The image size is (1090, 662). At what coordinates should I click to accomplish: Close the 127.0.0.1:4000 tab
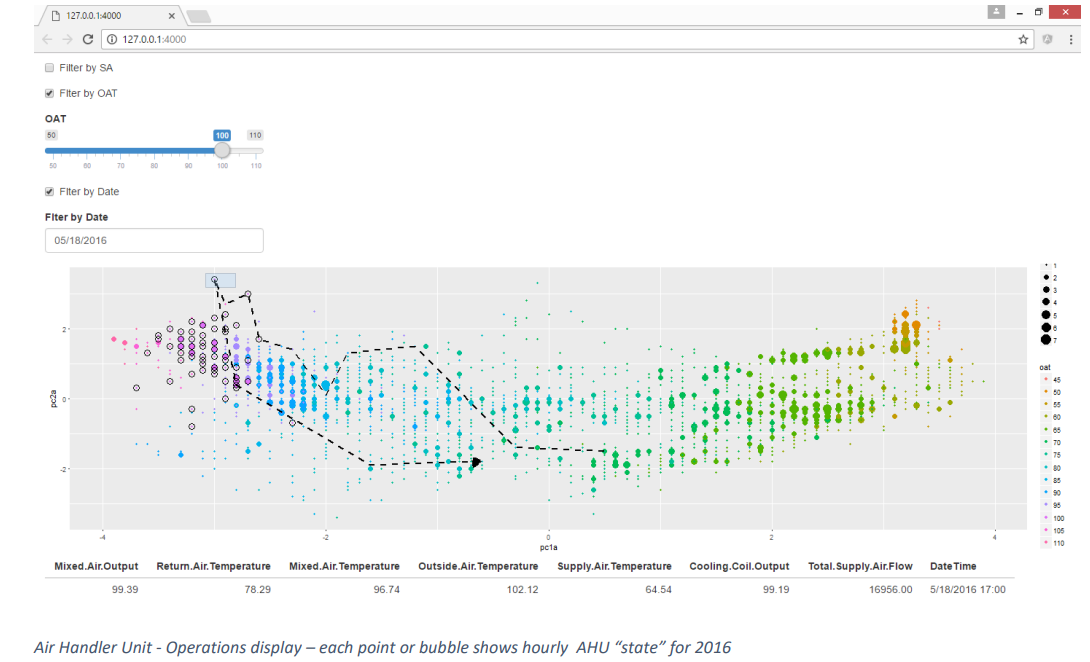tap(173, 16)
